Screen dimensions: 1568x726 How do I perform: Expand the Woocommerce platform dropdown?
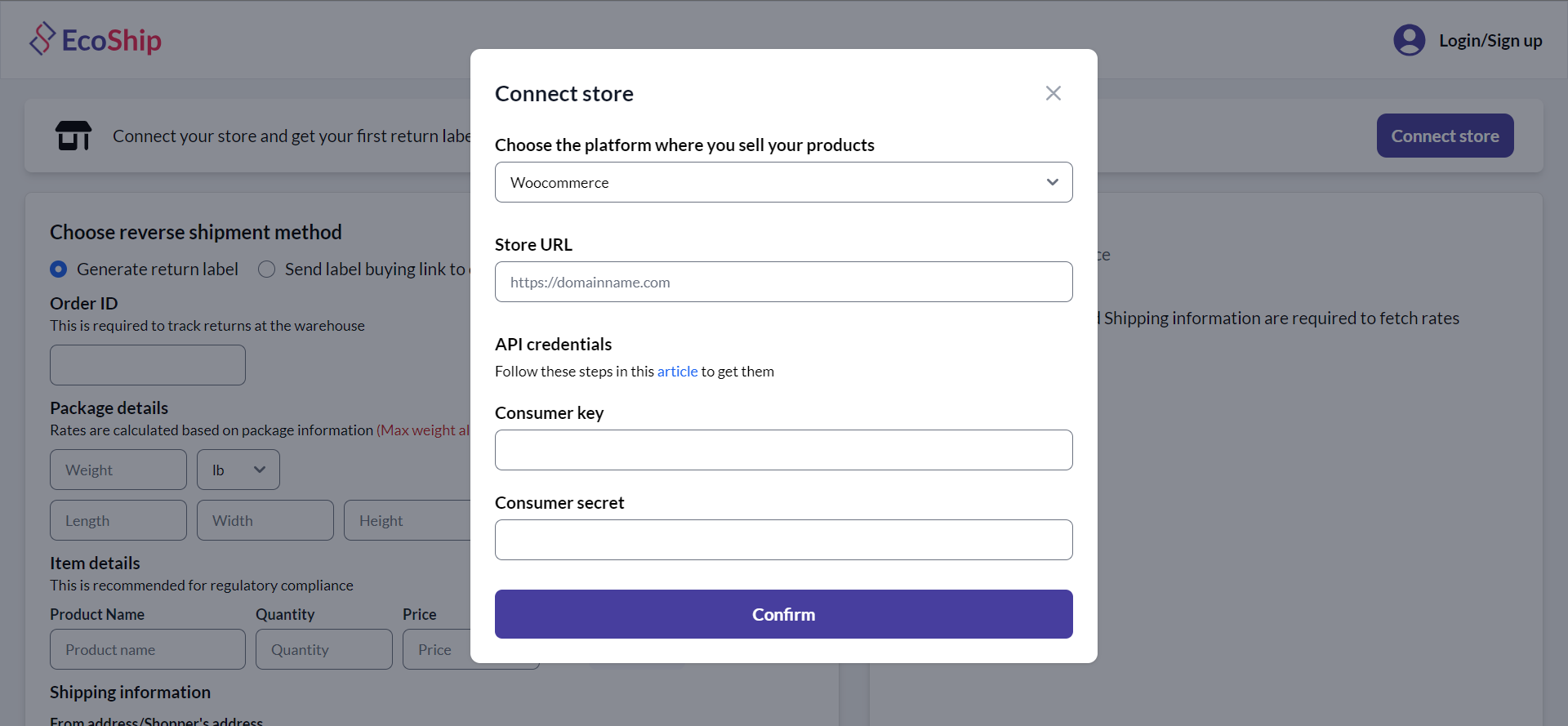click(x=783, y=182)
